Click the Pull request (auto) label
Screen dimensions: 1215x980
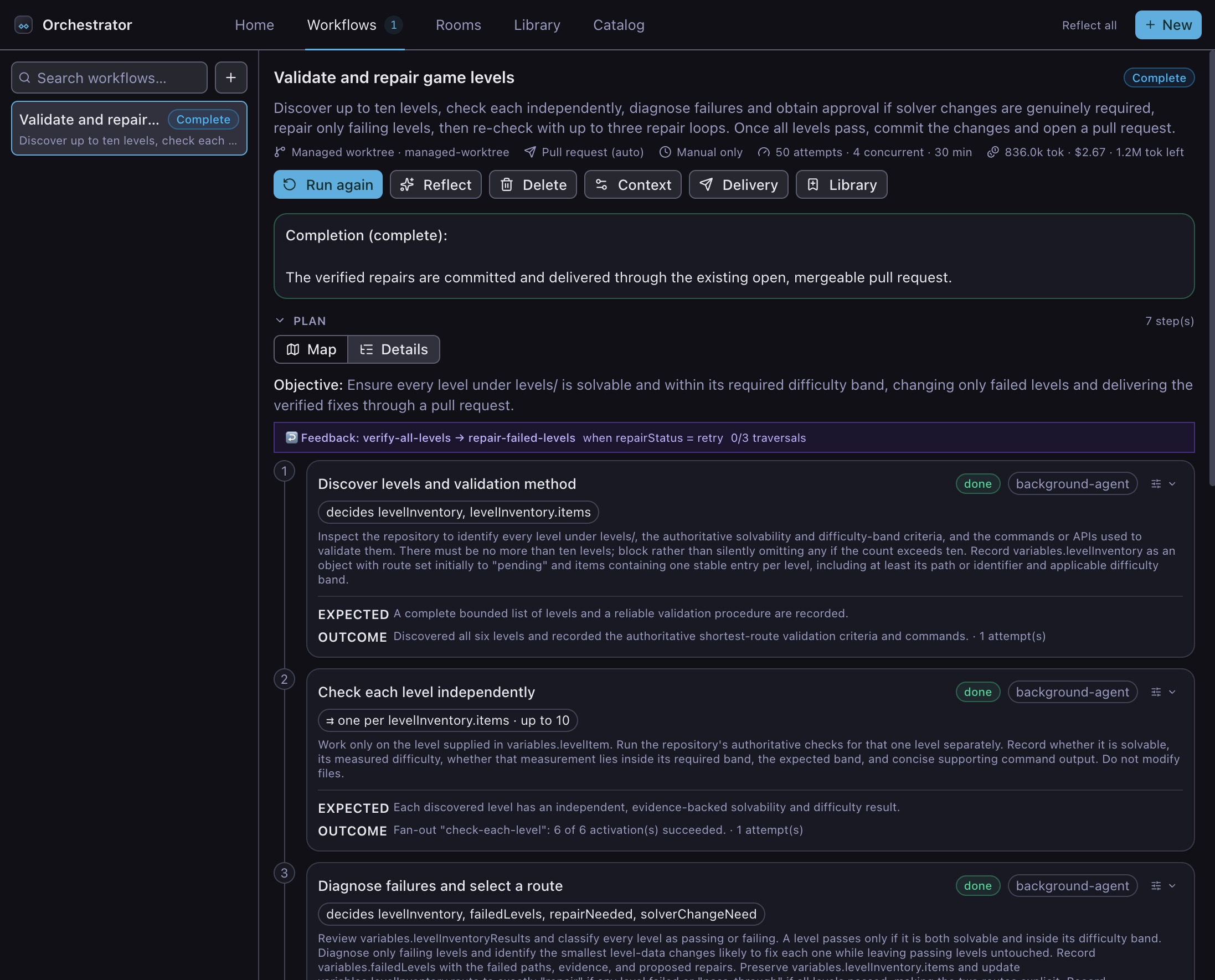(592, 152)
